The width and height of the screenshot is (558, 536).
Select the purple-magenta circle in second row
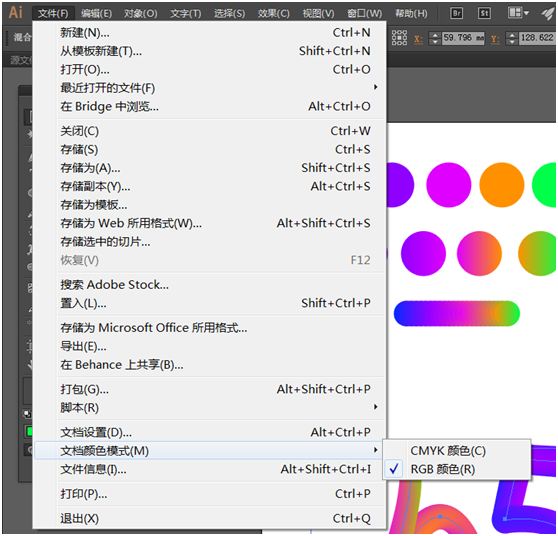423,253
